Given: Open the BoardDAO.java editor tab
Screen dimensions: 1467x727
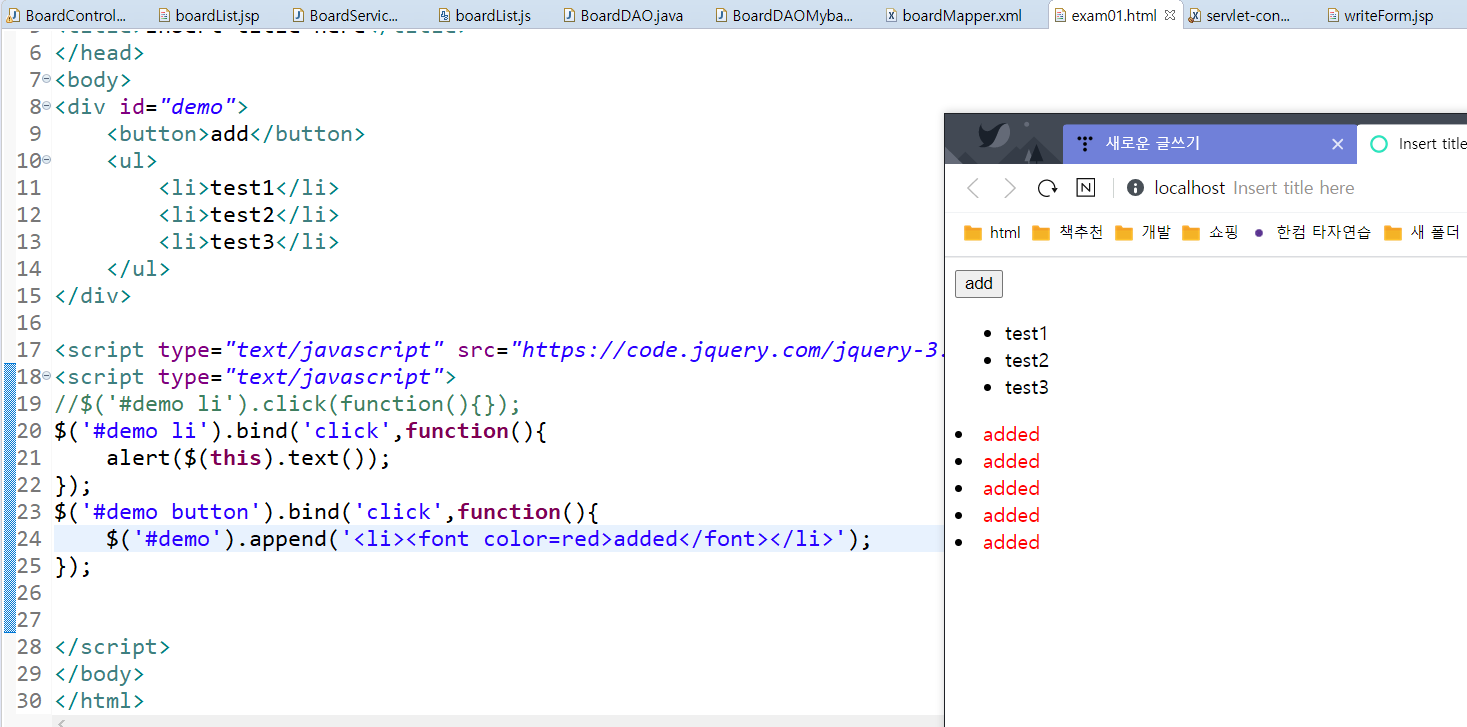Looking at the screenshot, I should [x=623, y=16].
